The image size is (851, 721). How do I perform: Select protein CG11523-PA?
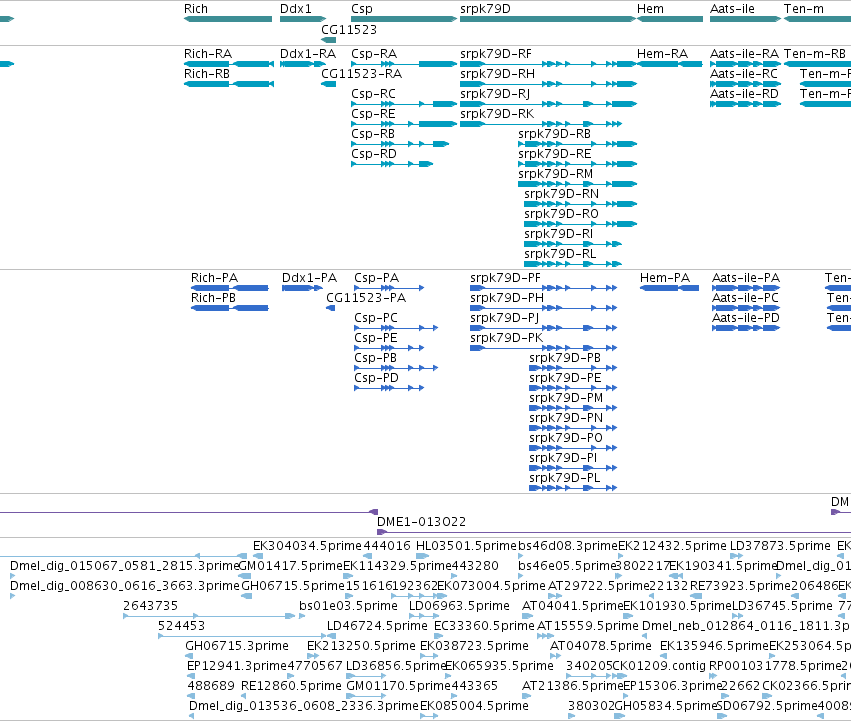[x=331, y=308]
